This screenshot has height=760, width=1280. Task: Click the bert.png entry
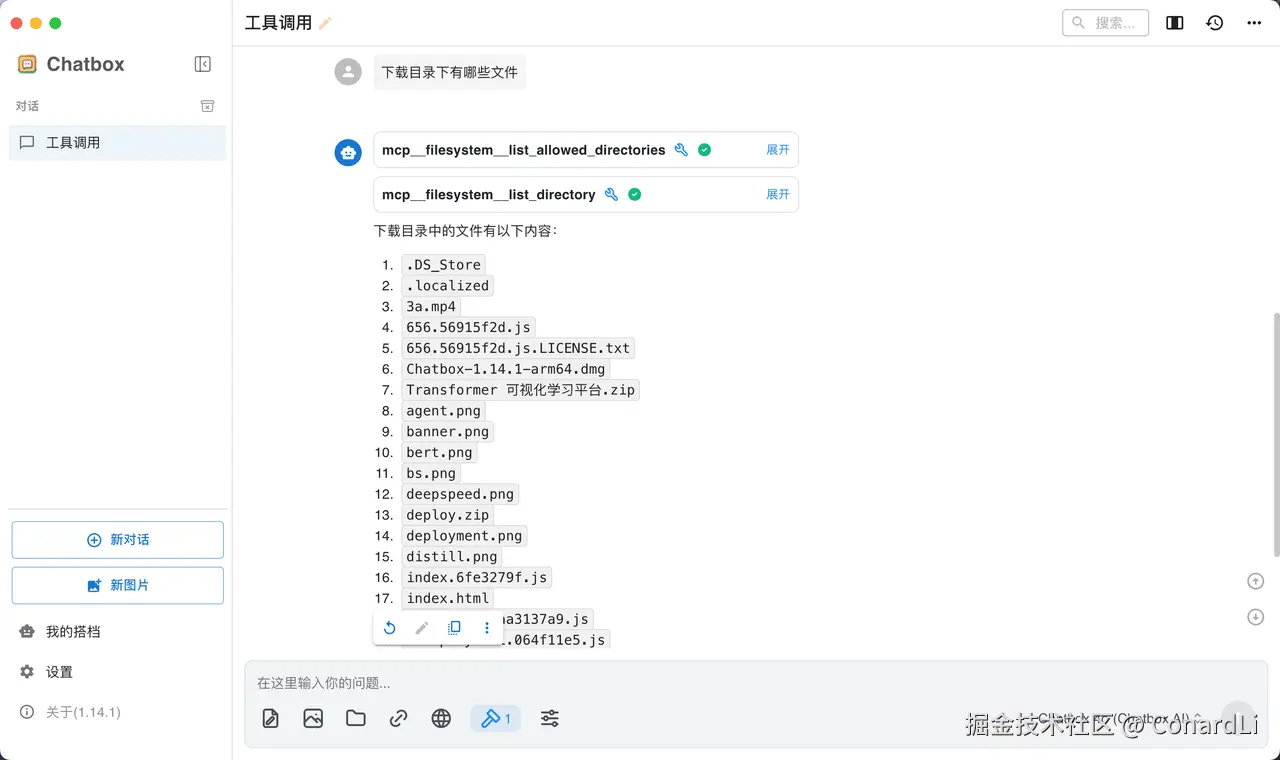click(439, 453)
